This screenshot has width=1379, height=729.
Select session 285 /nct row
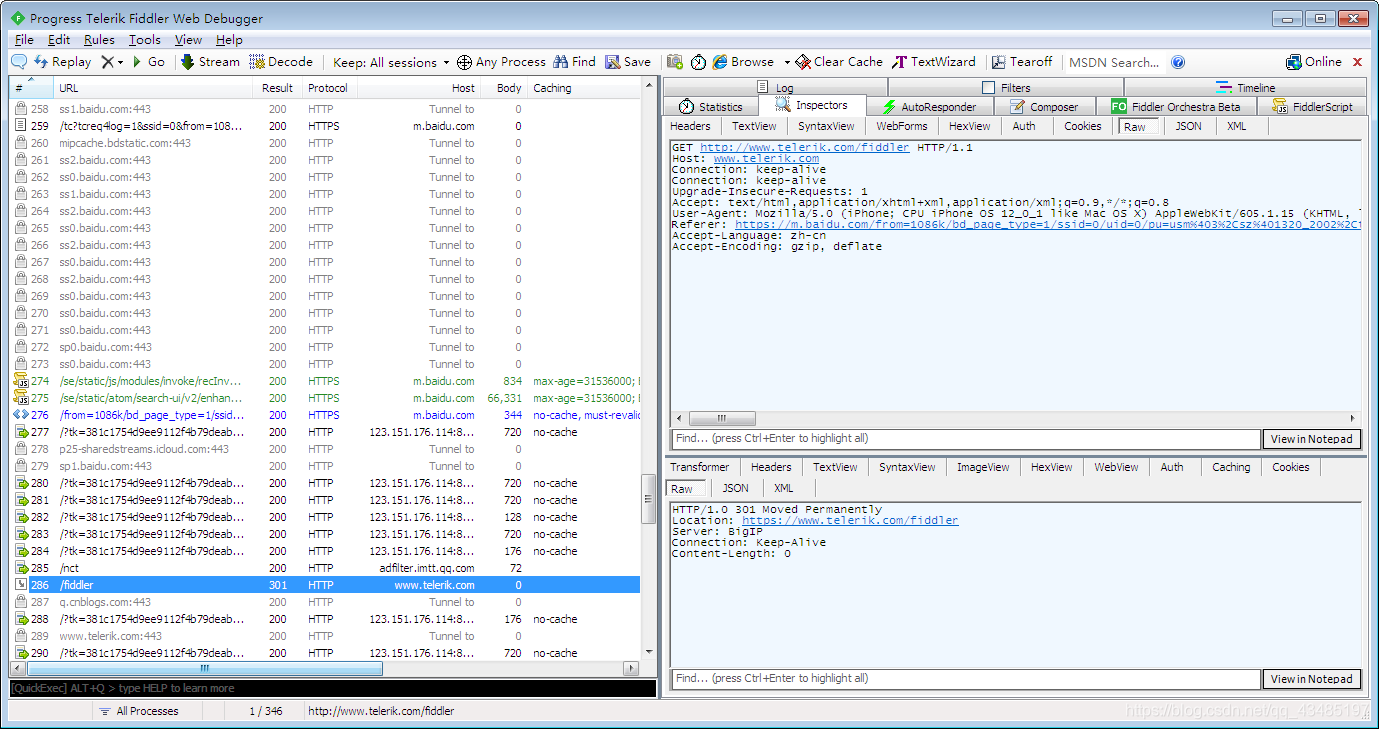tap(326, 568)
